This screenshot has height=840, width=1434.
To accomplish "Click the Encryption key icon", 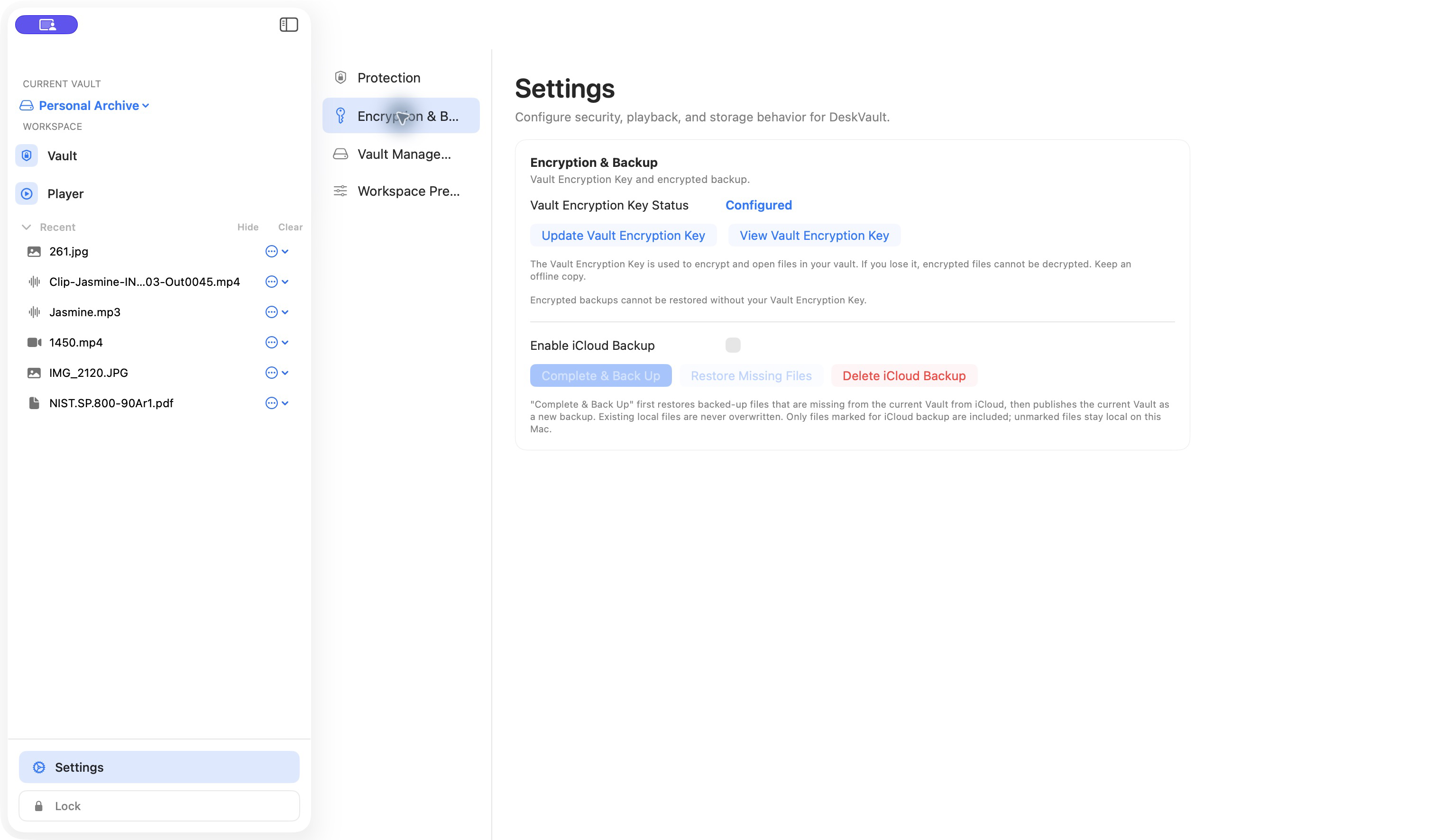I will point(340,116).
